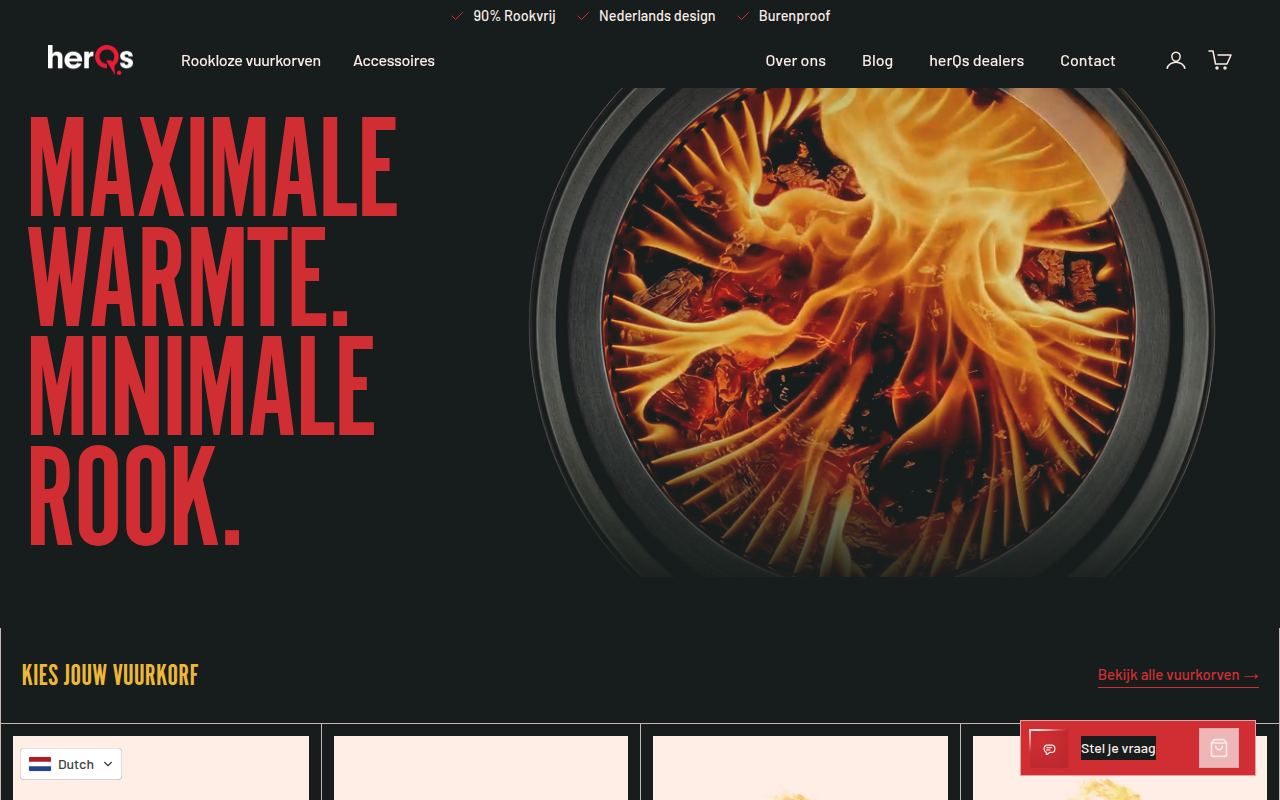Click the herQs logo
Screen dimensions: 1280x800
[90, 59]
